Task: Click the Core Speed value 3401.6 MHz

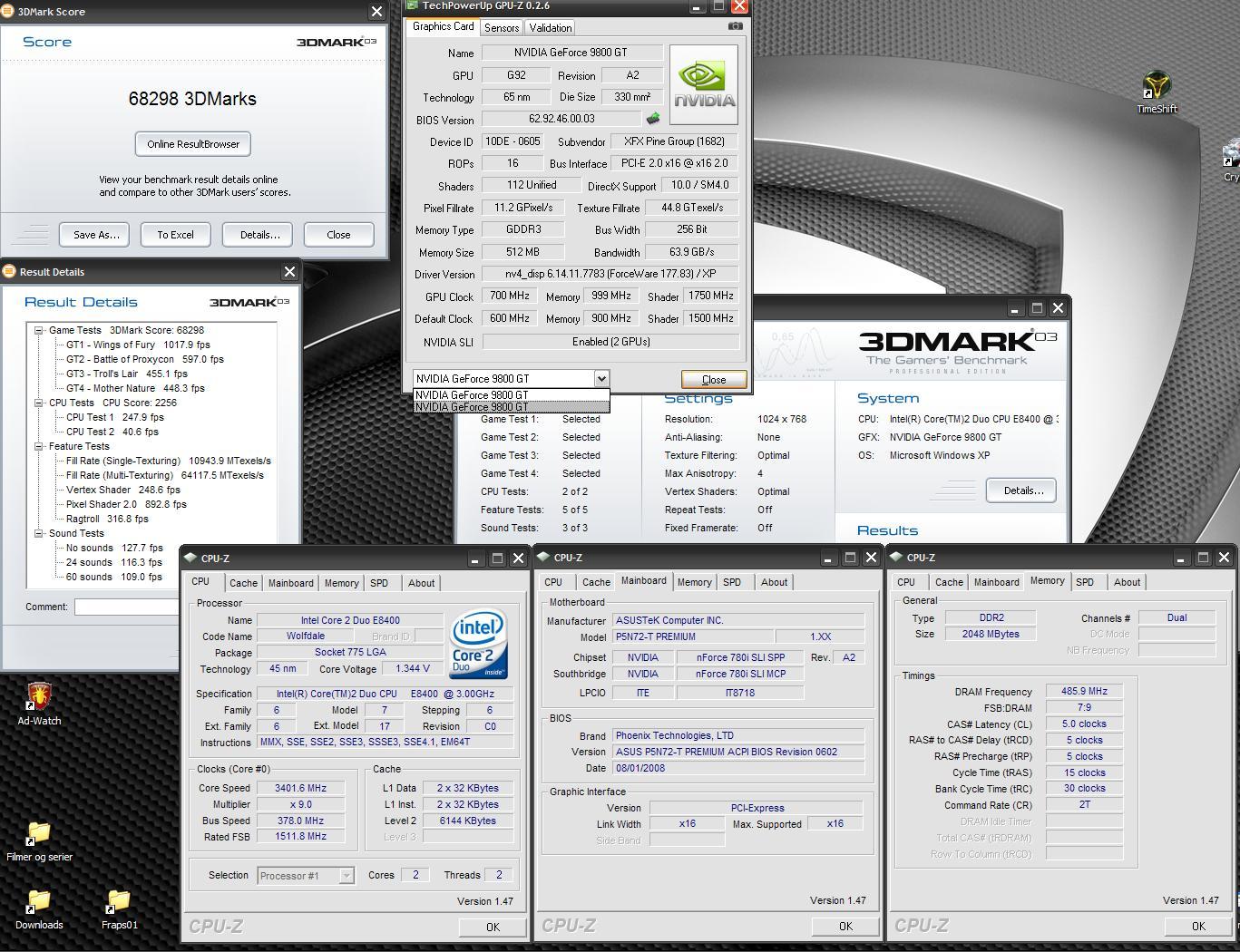Action: click(300, 788)
